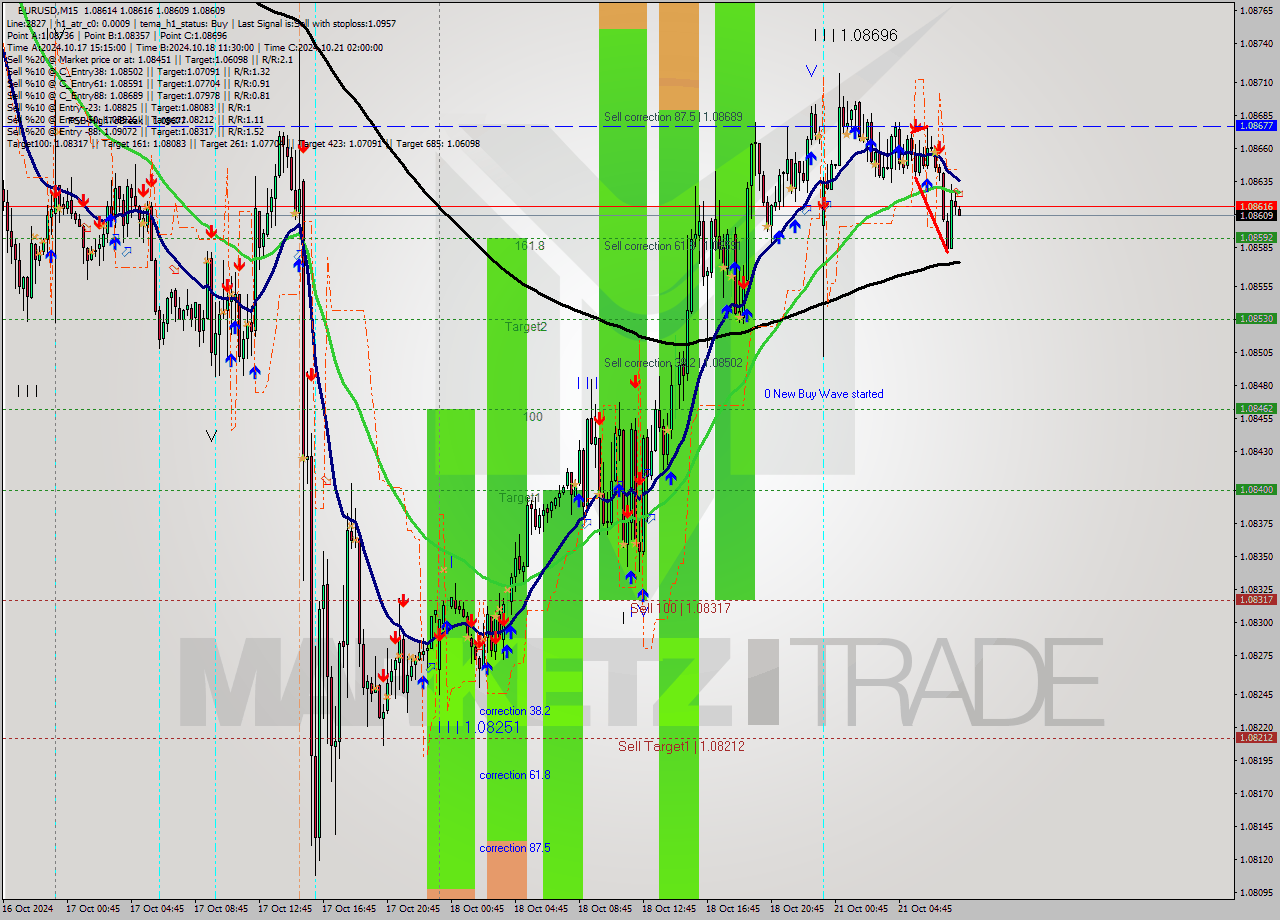Click the 'correction 38.2' label

click(x=515, y=711)
